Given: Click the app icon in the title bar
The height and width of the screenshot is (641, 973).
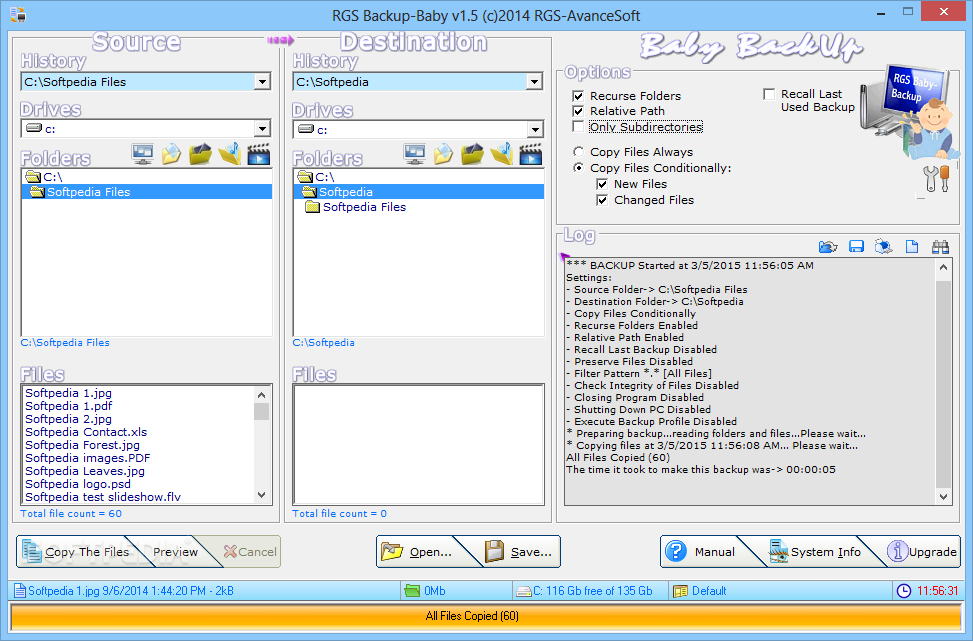Looking at the screenshot, I should click(18, 14).
